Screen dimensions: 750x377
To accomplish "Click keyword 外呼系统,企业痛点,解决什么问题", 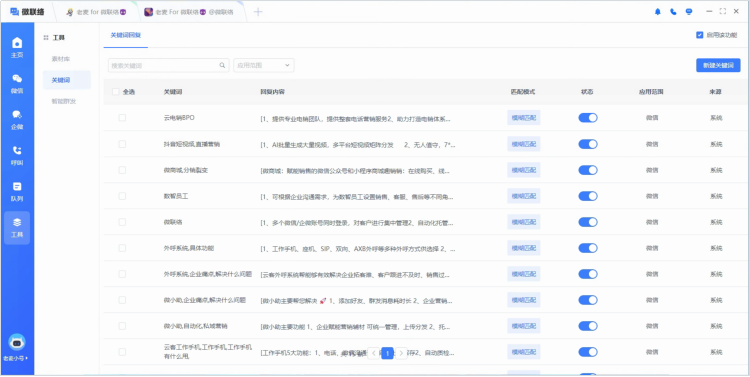I will tap(208, 274).
